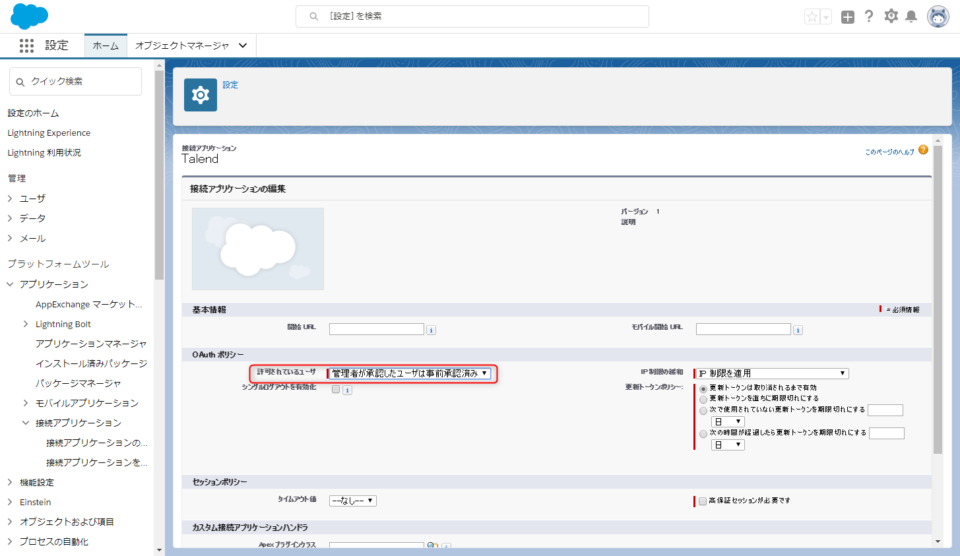Open the App Launcher grid icon
The image size is (960, 556).
pyautogui.click(x=26, y=46)
